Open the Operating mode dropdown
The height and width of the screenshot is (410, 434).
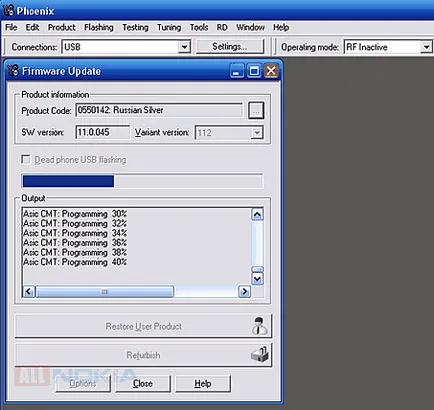pos(426,47)
